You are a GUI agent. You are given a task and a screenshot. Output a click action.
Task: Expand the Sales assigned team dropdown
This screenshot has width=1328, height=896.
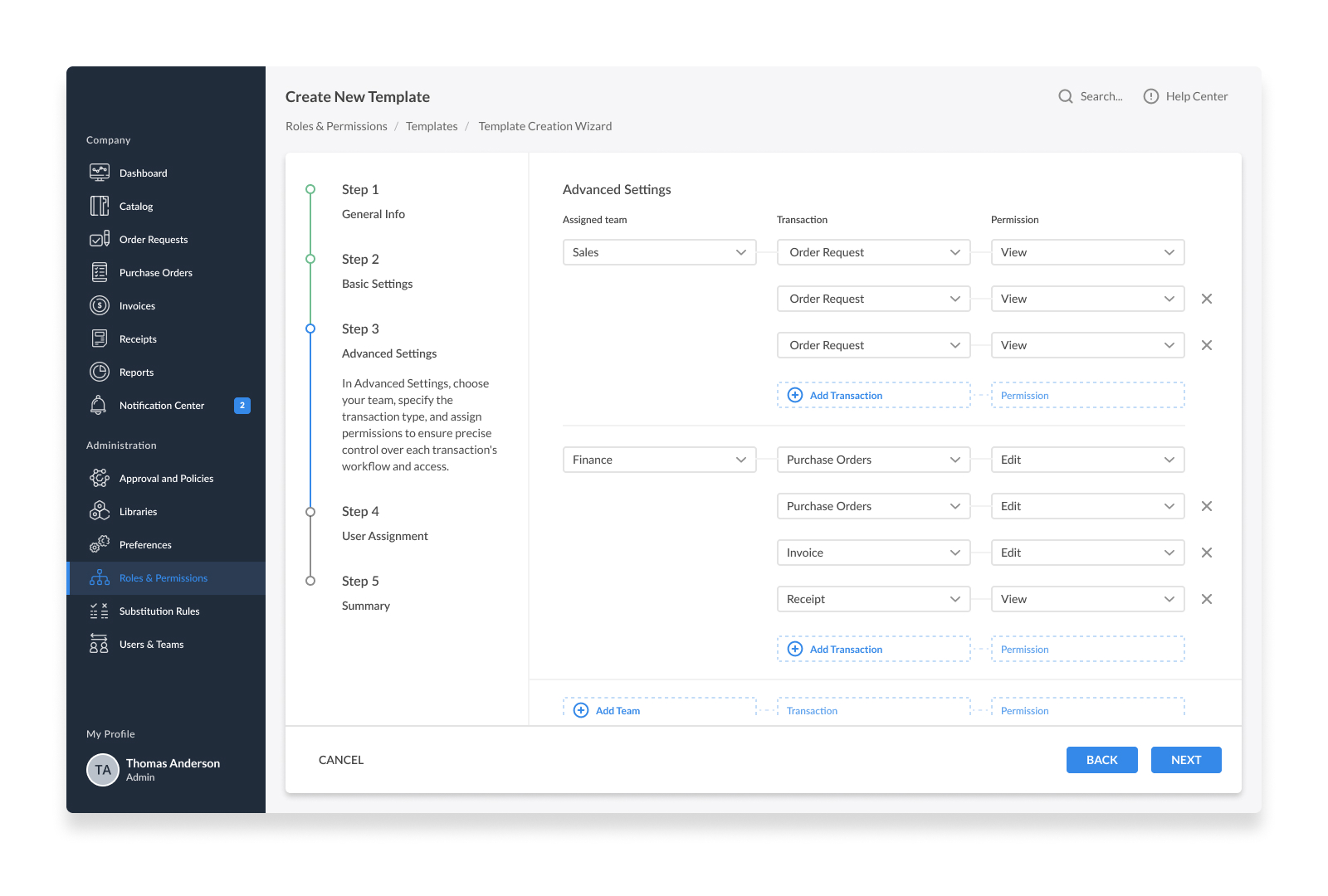coord(660,252)
